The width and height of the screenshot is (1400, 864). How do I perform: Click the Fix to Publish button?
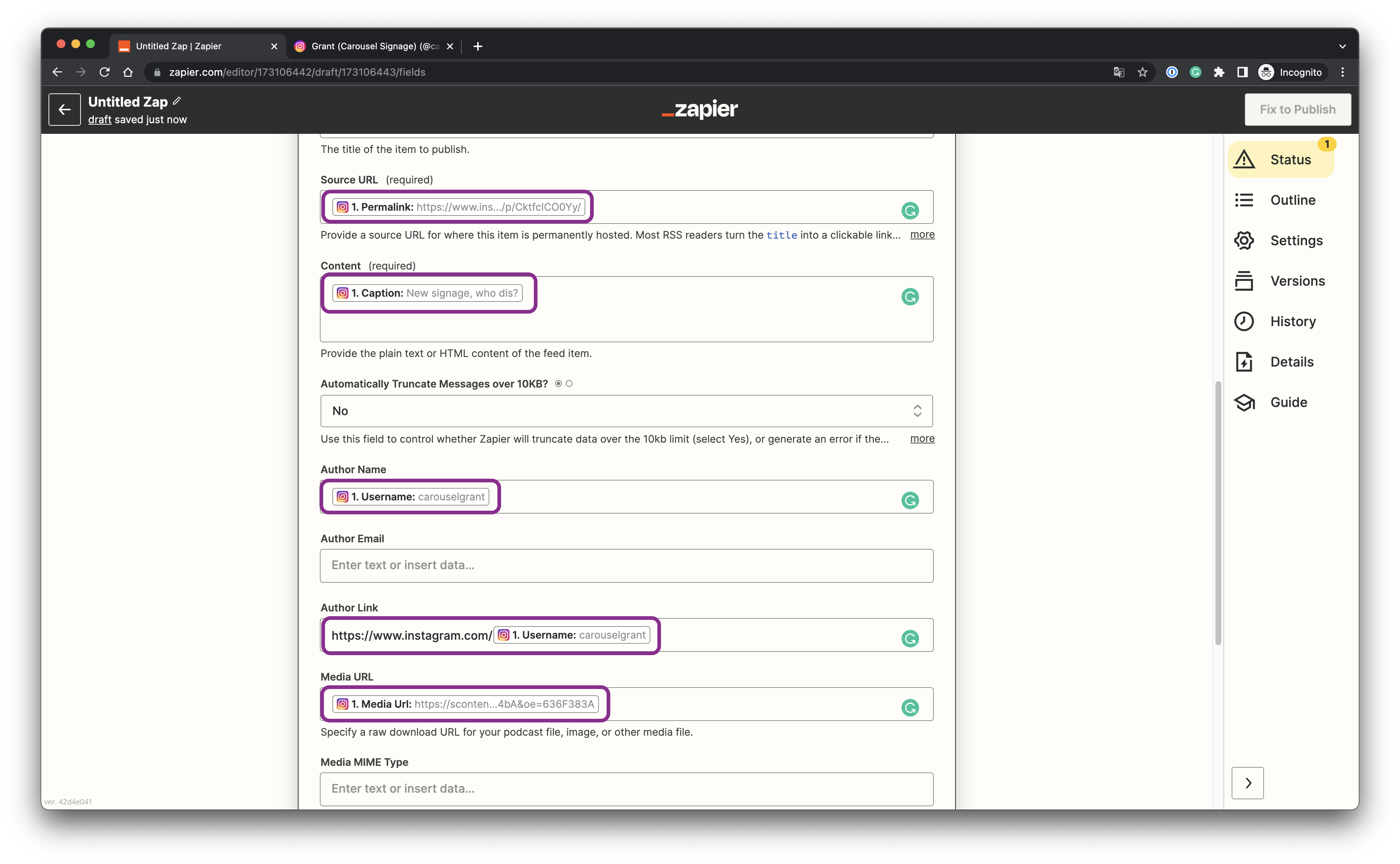pyautogui.click(x=1298, y=109)
